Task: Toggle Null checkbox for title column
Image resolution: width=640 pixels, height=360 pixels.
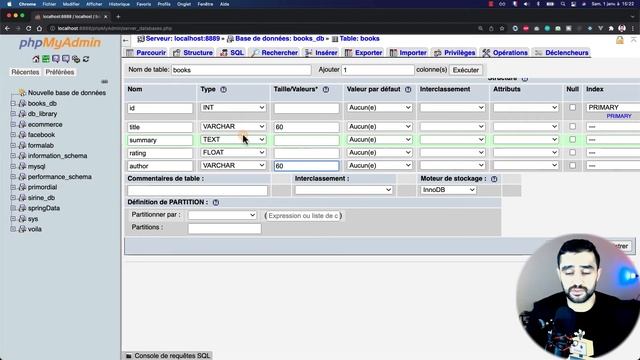Action: 572,127
